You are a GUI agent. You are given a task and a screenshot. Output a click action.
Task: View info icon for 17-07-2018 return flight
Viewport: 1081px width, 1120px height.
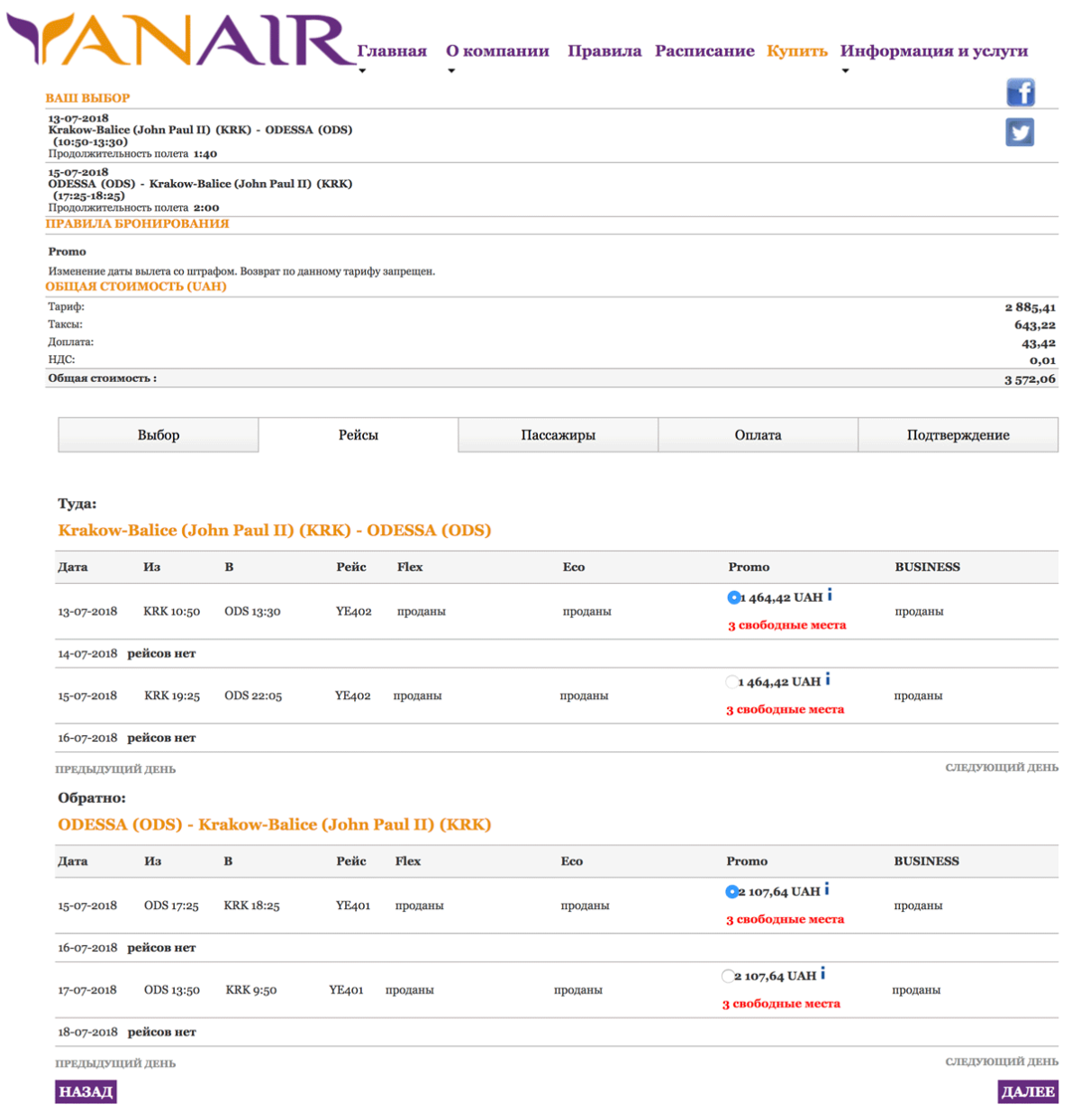pos(823,974)
